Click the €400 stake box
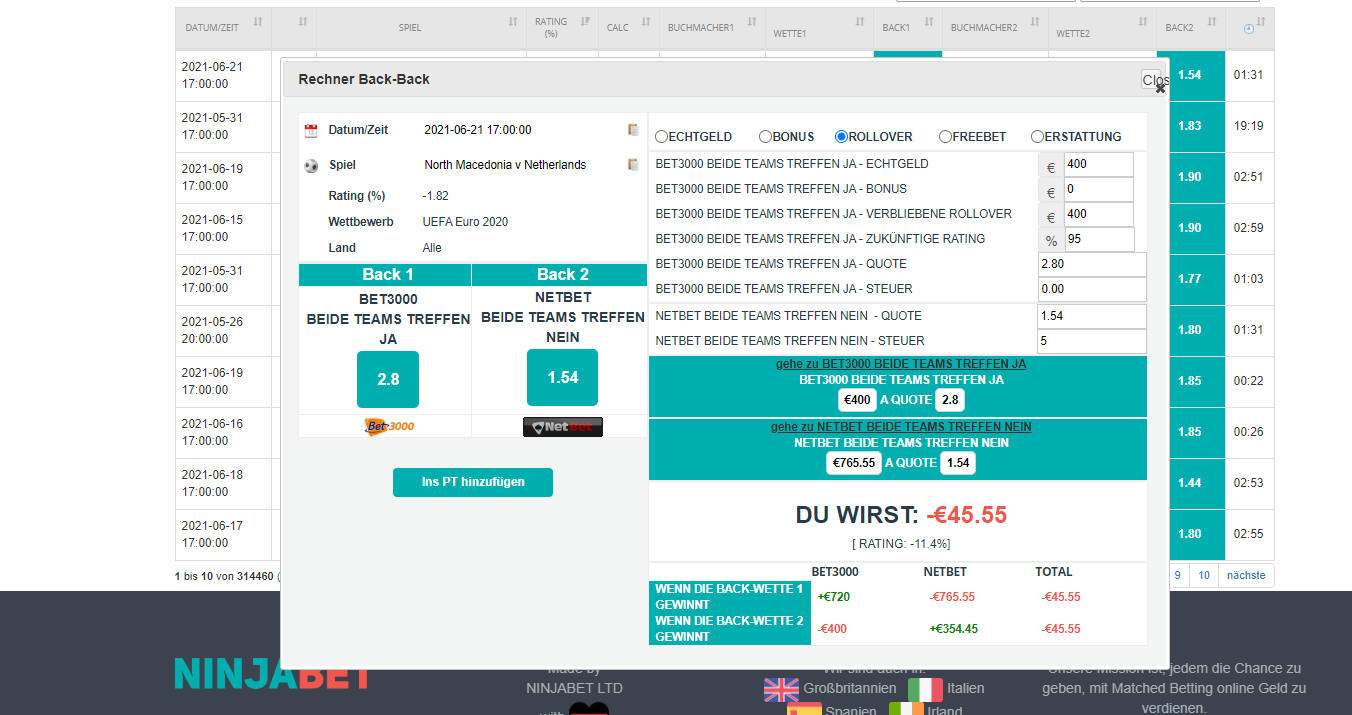This screenshot has height=715, width=1352. point(858,401)
